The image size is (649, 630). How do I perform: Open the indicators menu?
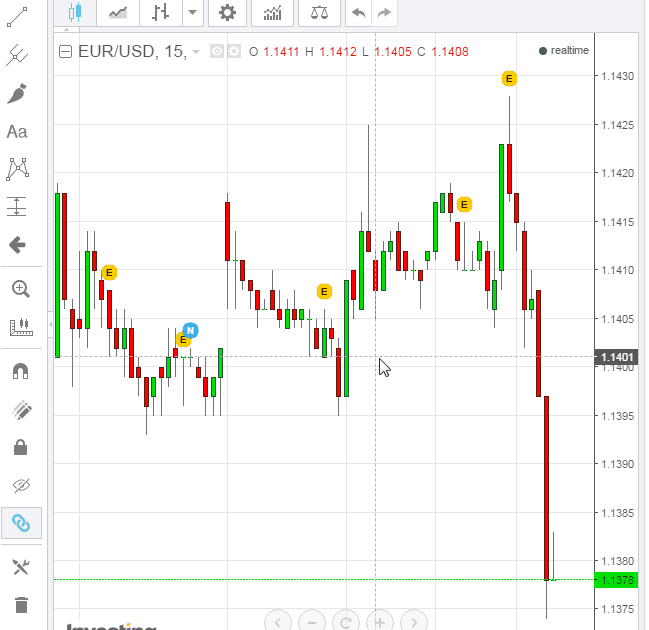(x=272, y=13)
